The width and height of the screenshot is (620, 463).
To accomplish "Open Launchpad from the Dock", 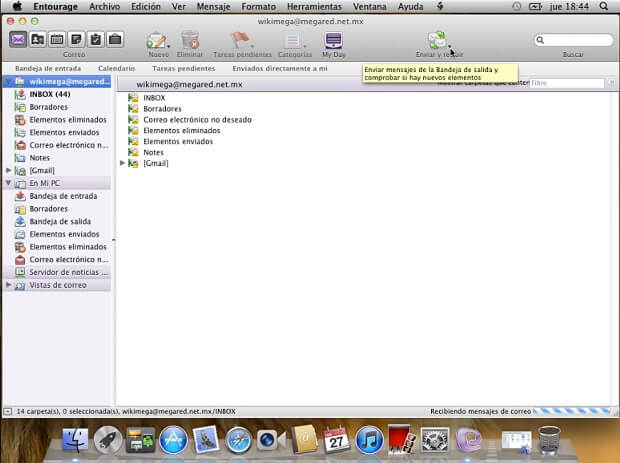I will [108, 439].
